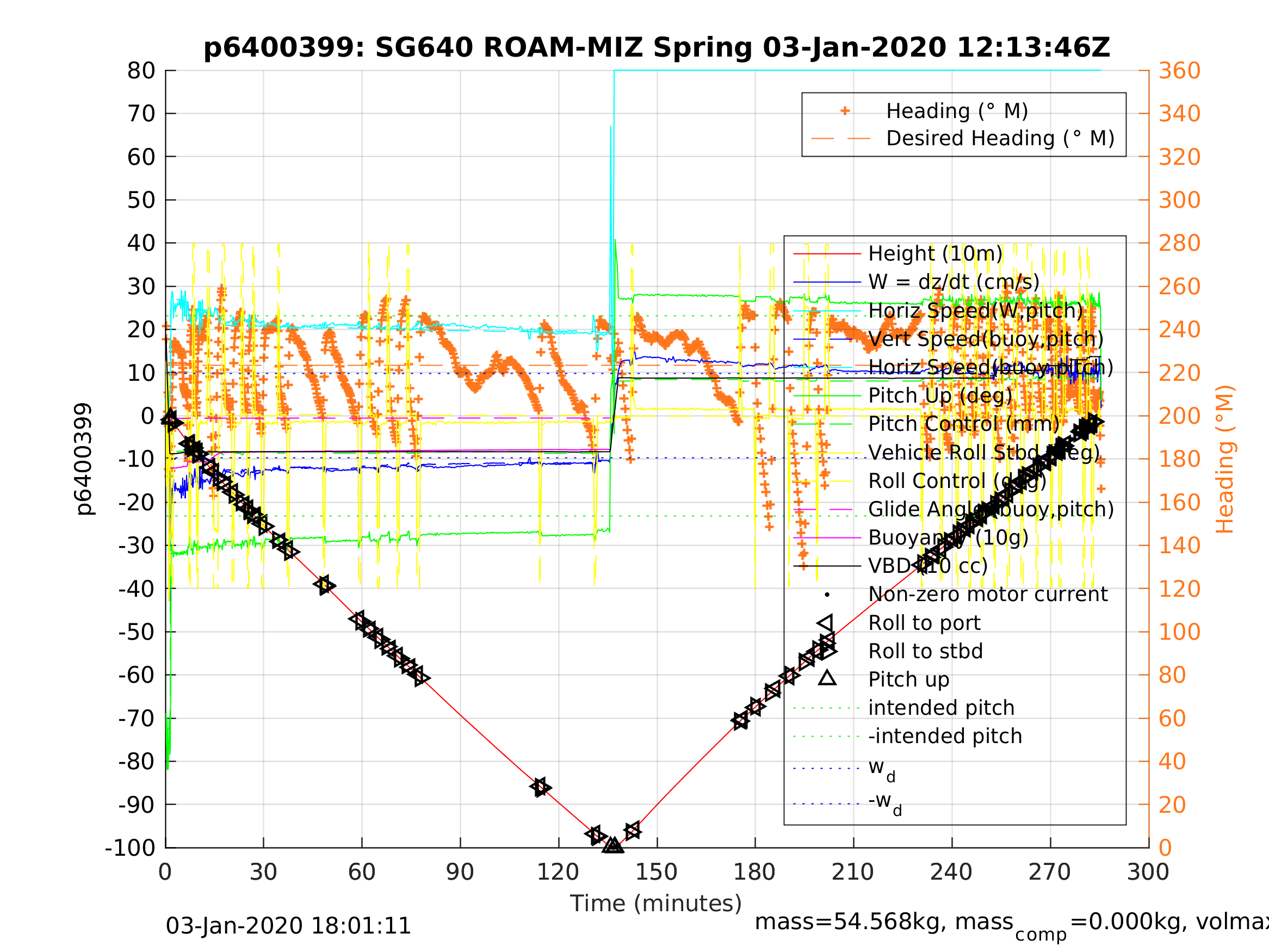This screenshot has height=952, width=1269.
Task: Click the timestamp 03-Jan-2020 18:01:11 text
Action: (288, 925)
